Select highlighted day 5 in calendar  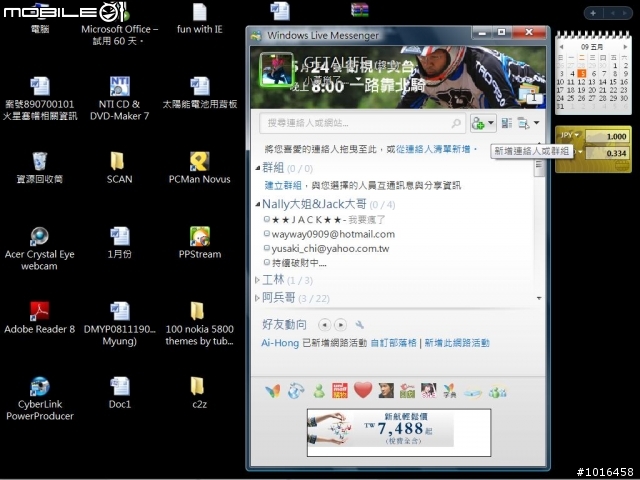pyautogui.click(x=582, y=73)
